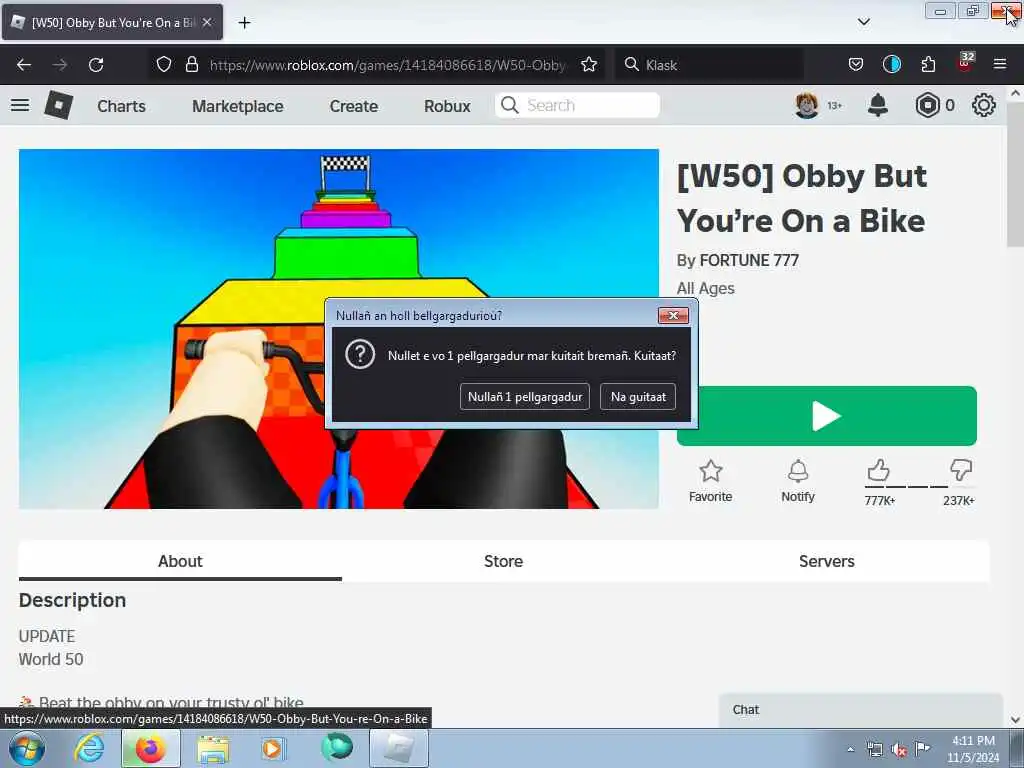Screen dimensions: 1024x768
Task: Open the avatar profile picture
Action: click(807, 105)
